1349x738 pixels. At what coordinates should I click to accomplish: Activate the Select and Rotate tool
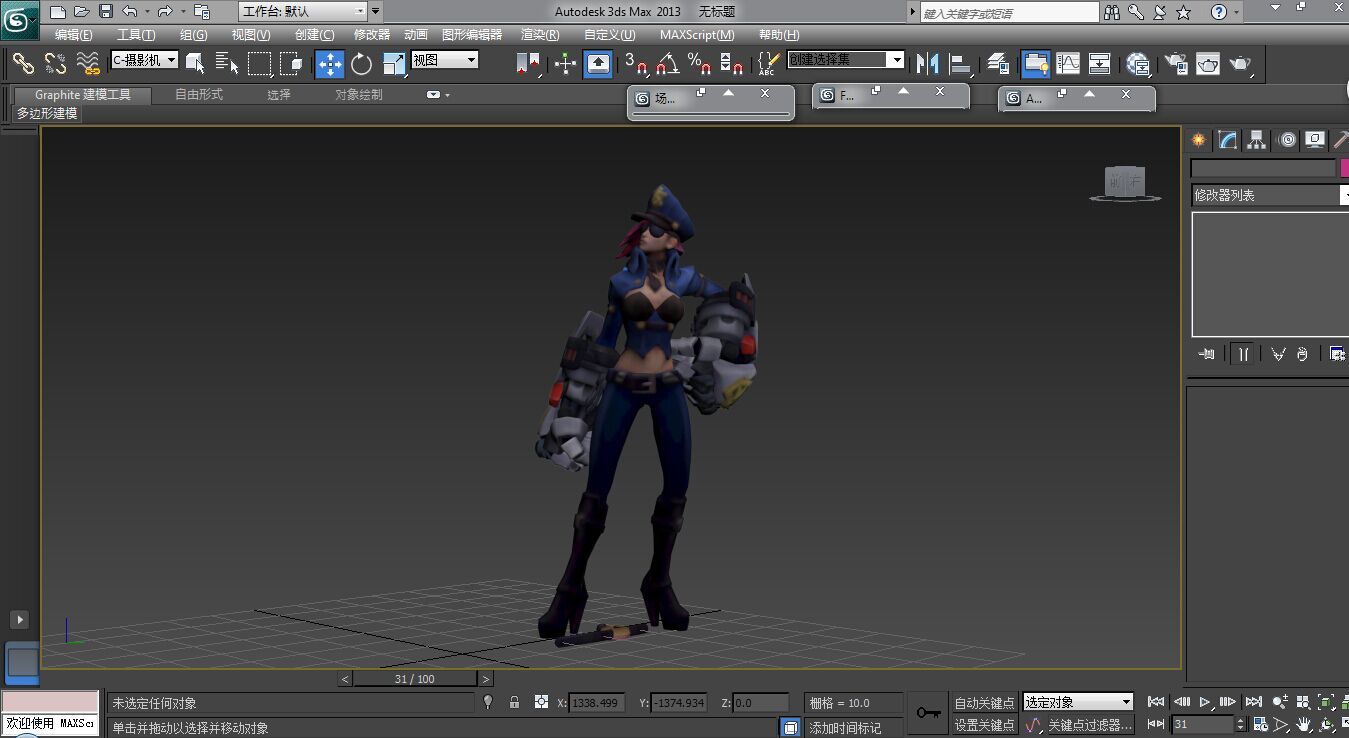point(361,64)
